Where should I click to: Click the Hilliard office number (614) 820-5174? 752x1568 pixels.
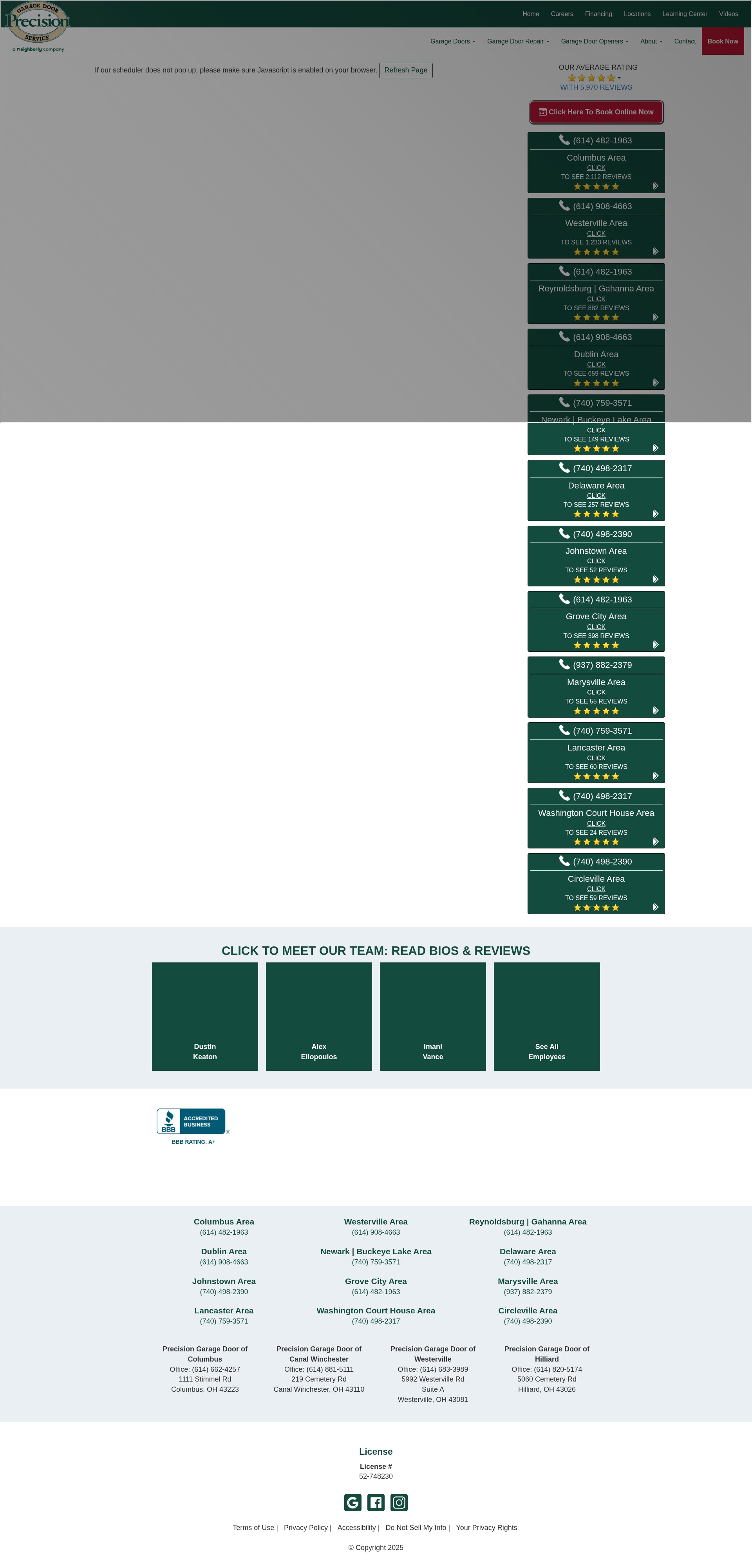558,1369
